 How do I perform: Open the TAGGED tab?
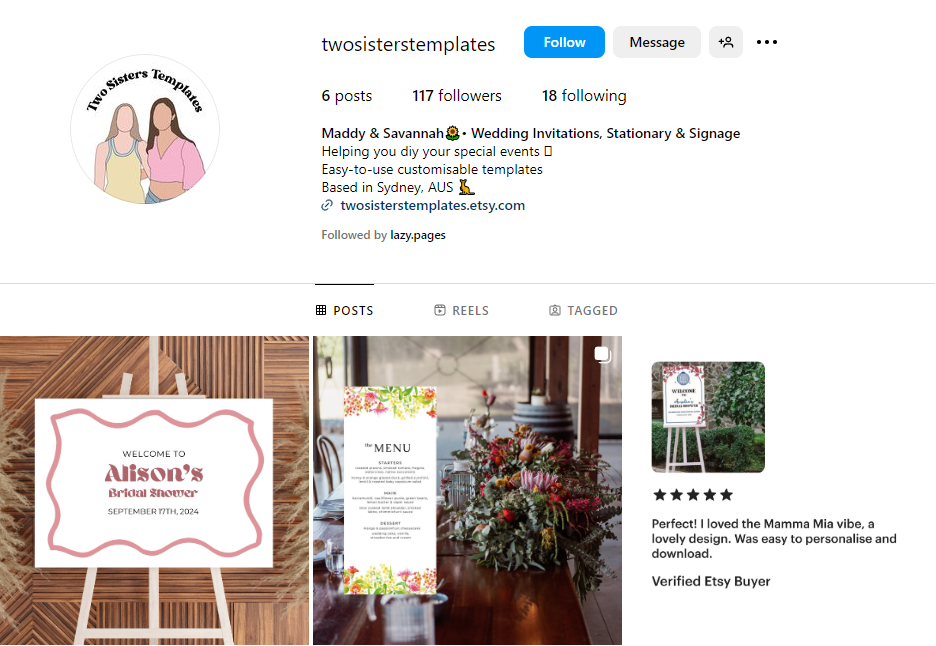pos(583,310)
